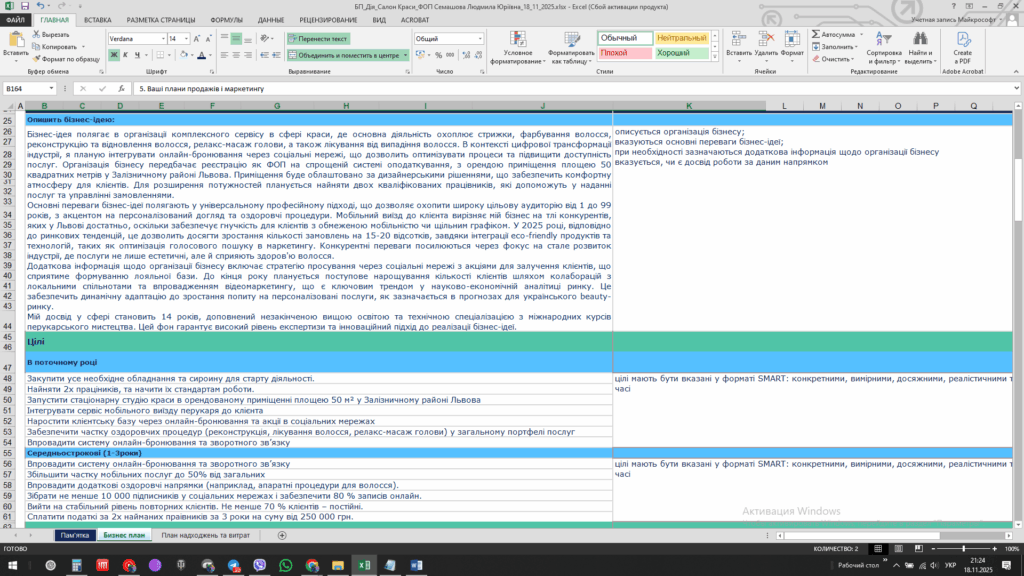Click the Format Painter brush icon
This screenshot has width=1024, height=576.
coord(37,59)
